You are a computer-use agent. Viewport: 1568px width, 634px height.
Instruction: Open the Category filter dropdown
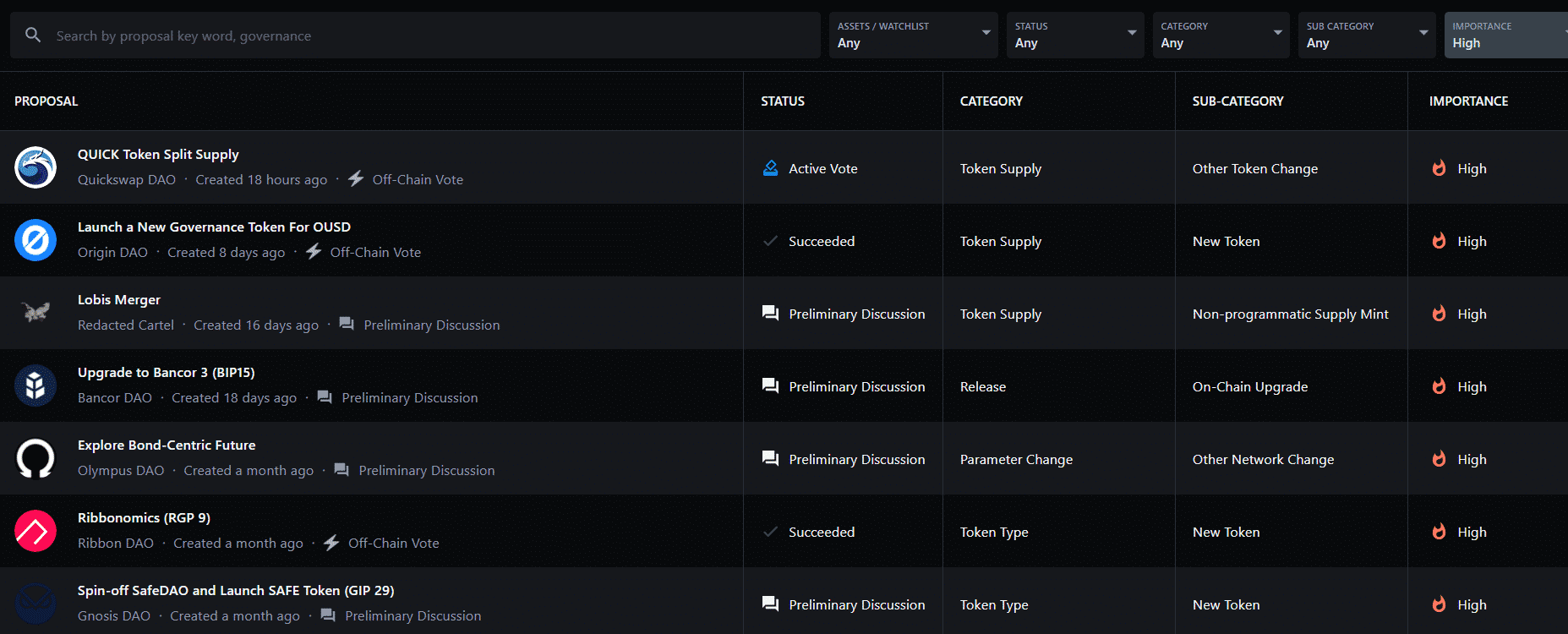click(x=1221, y=35)
